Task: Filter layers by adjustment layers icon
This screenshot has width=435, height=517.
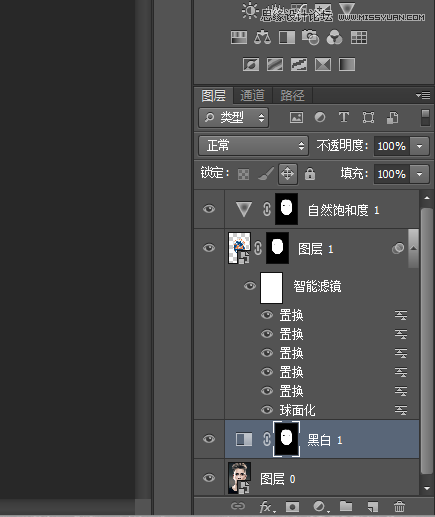Action: [x=320, y=117]
